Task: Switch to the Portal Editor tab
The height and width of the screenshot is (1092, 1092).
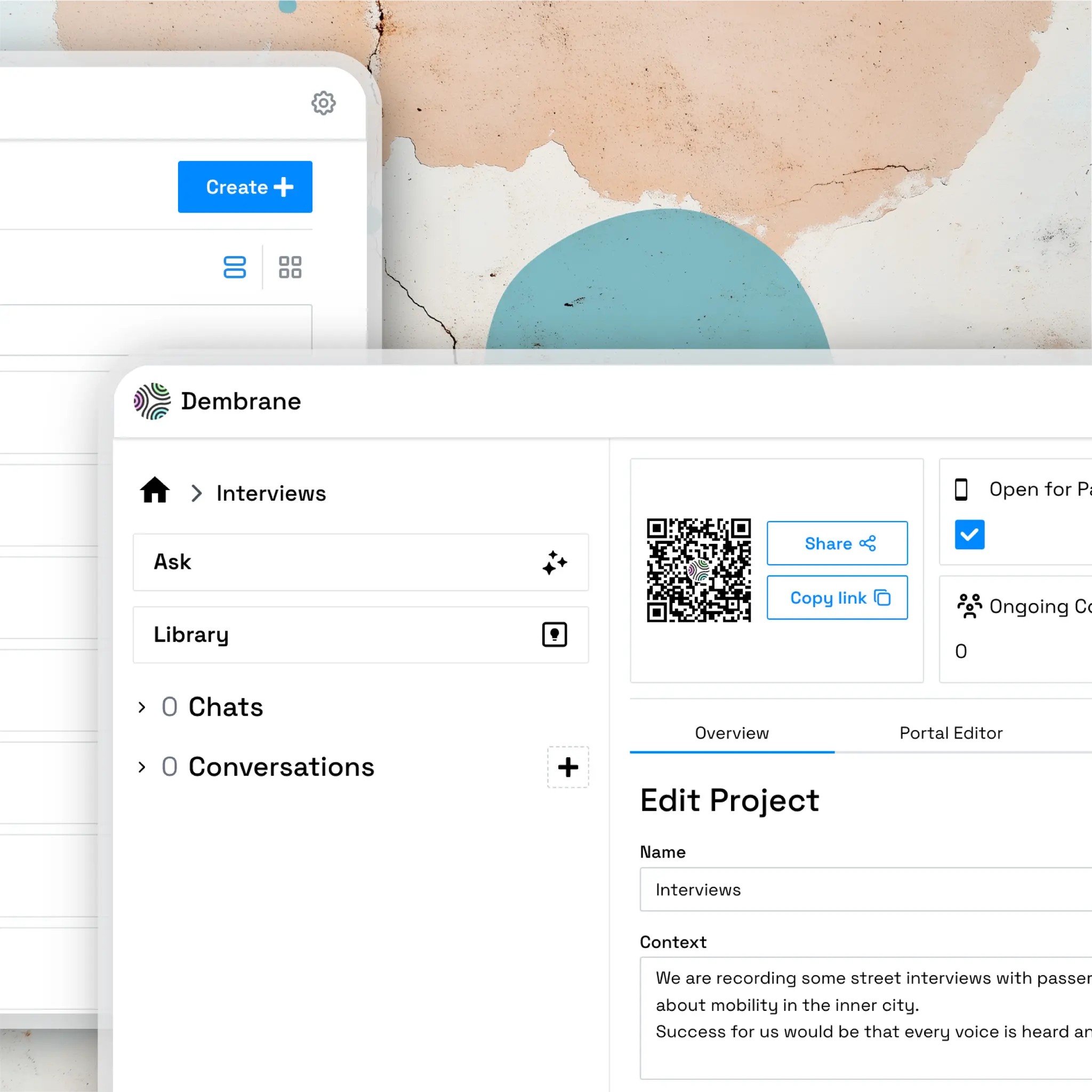Action: [951, 733]
